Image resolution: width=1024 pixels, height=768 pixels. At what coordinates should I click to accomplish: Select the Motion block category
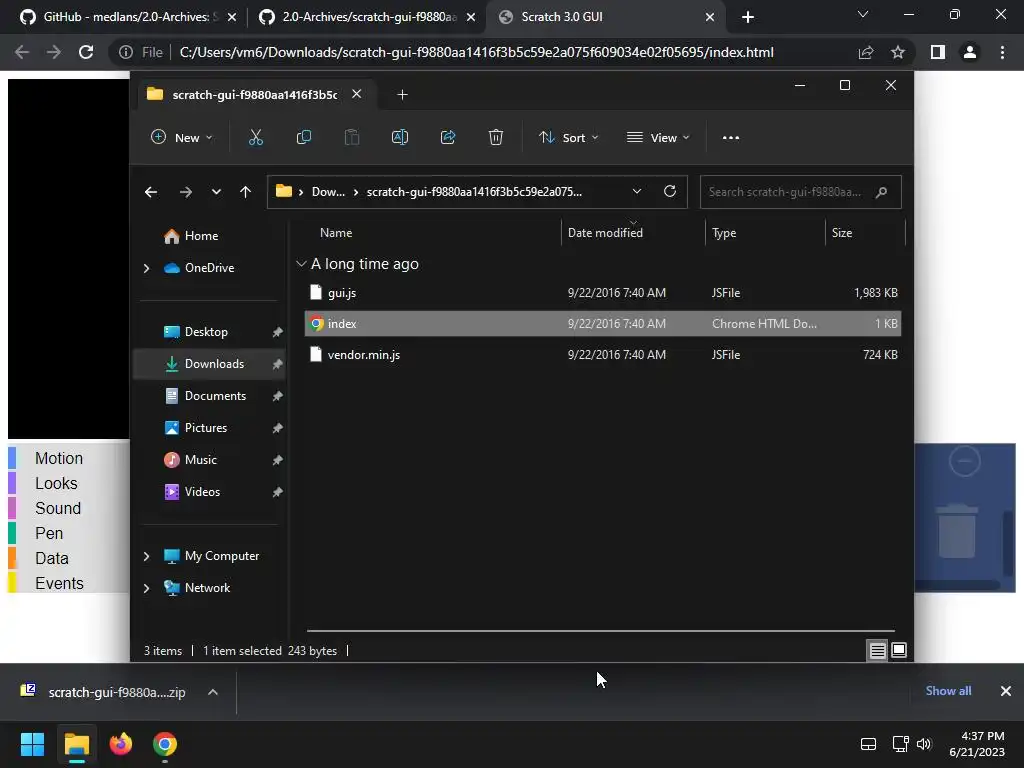point(59,458)
